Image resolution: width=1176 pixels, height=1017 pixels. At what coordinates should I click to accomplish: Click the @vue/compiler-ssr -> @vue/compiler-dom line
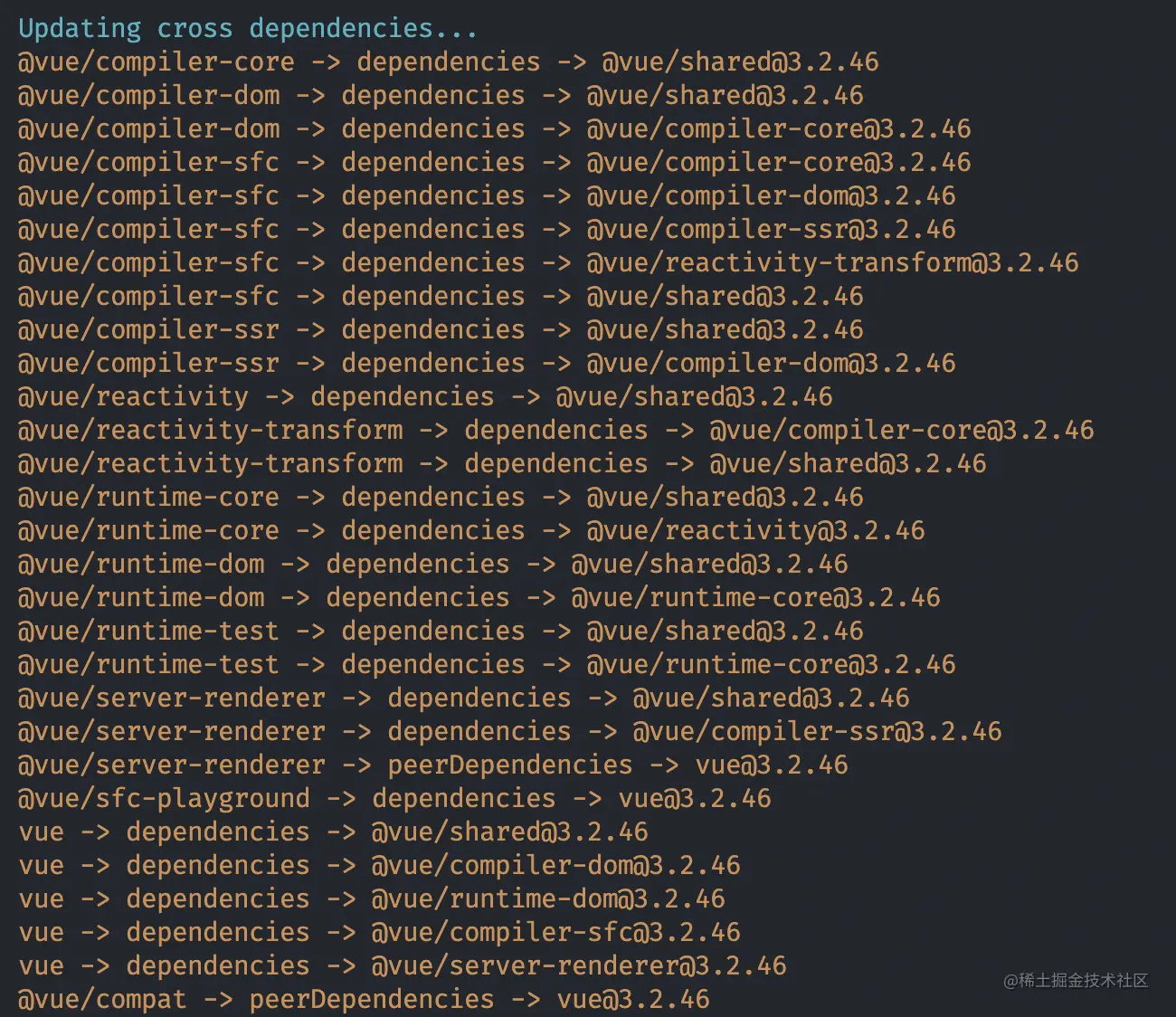[487, 363]
